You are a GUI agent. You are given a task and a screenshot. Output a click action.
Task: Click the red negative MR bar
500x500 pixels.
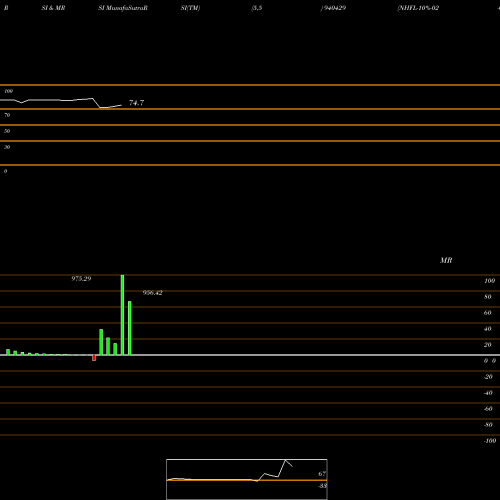coord(94,358)
